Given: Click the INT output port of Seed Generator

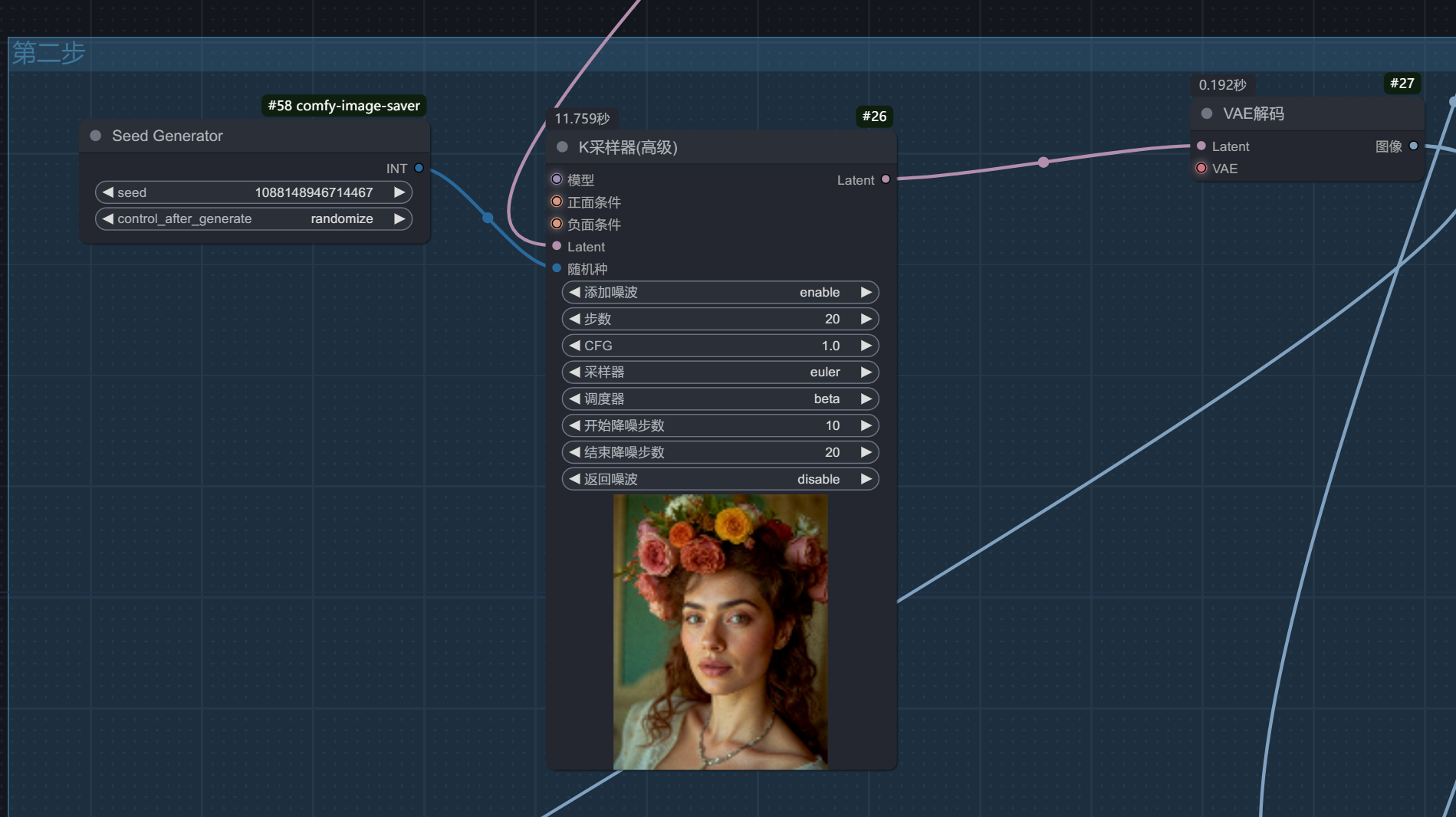Looking at the screenshot, I should click(x=419, y=168).
